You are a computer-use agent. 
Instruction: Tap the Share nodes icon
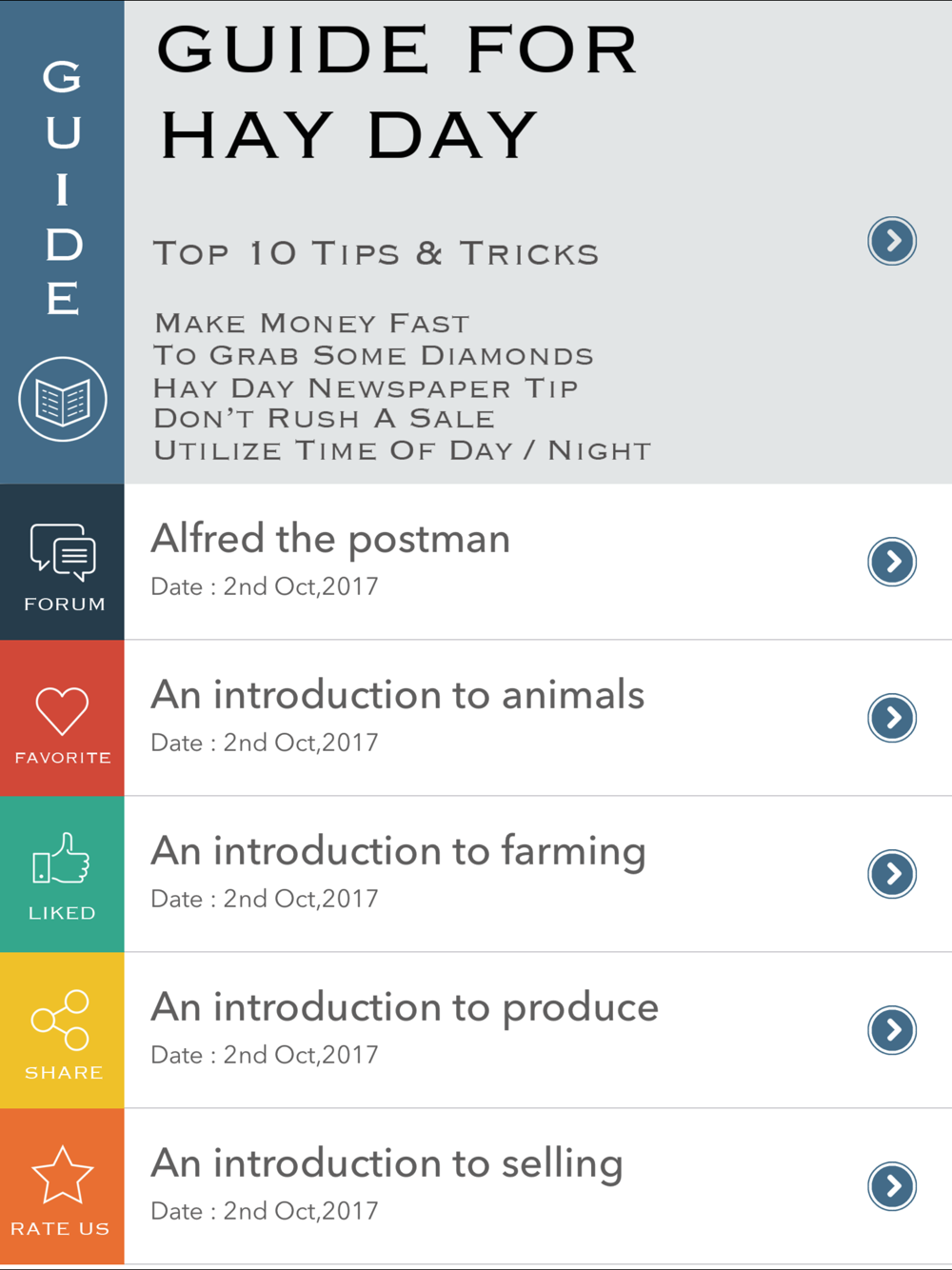(x=61, y=1020)
